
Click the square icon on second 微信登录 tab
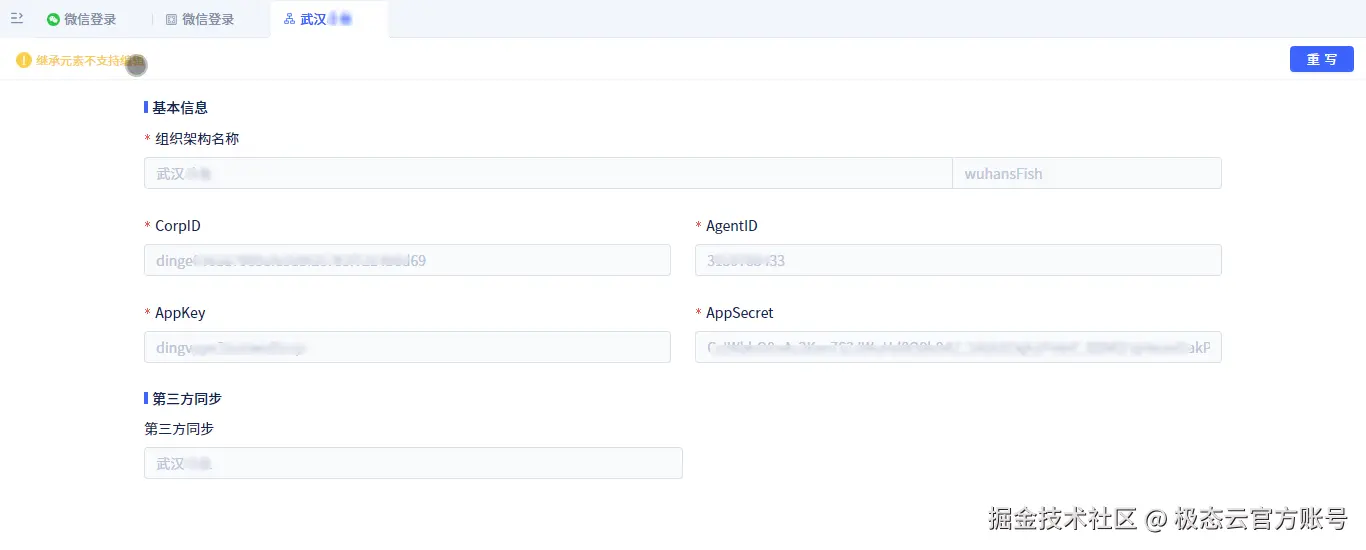171,19
